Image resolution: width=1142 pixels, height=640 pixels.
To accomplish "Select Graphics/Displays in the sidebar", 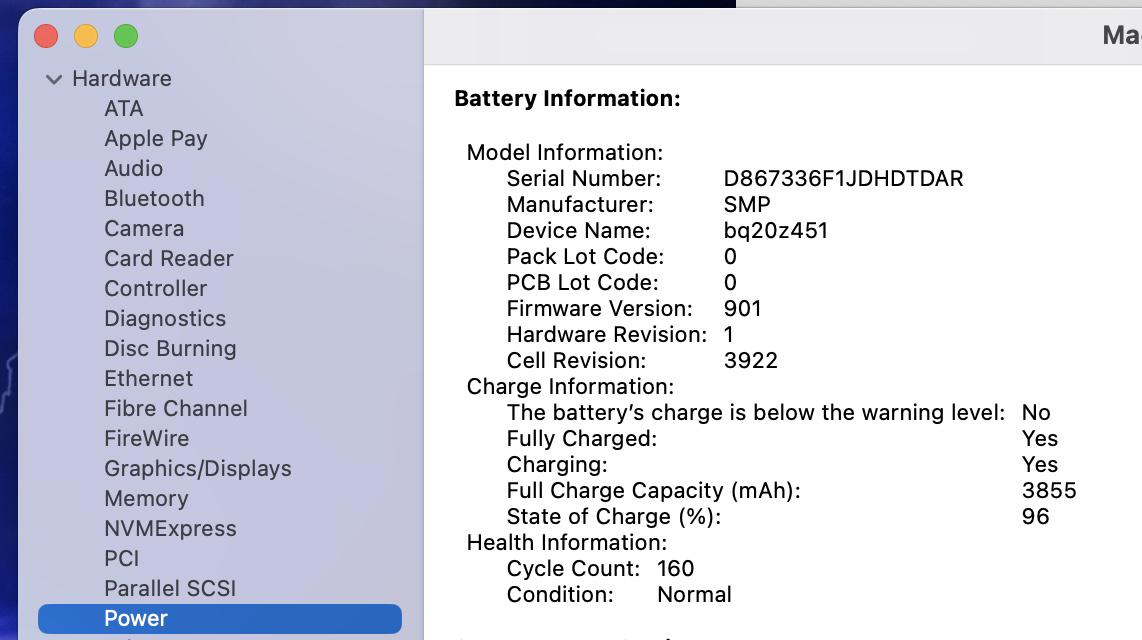I will [197, 468].
